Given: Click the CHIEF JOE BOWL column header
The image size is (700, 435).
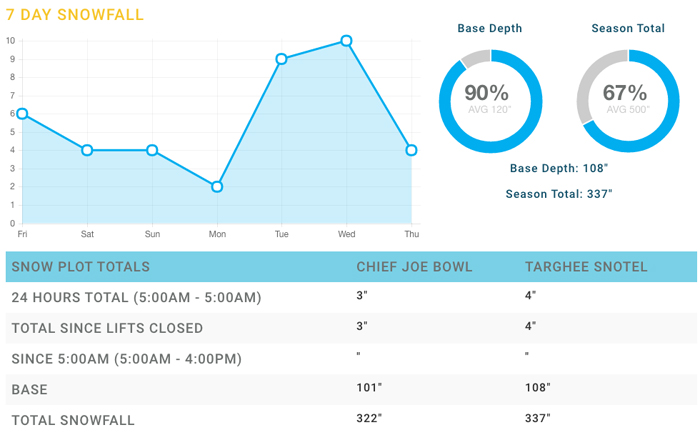Looking at the screenshot, I should (414, 267).
